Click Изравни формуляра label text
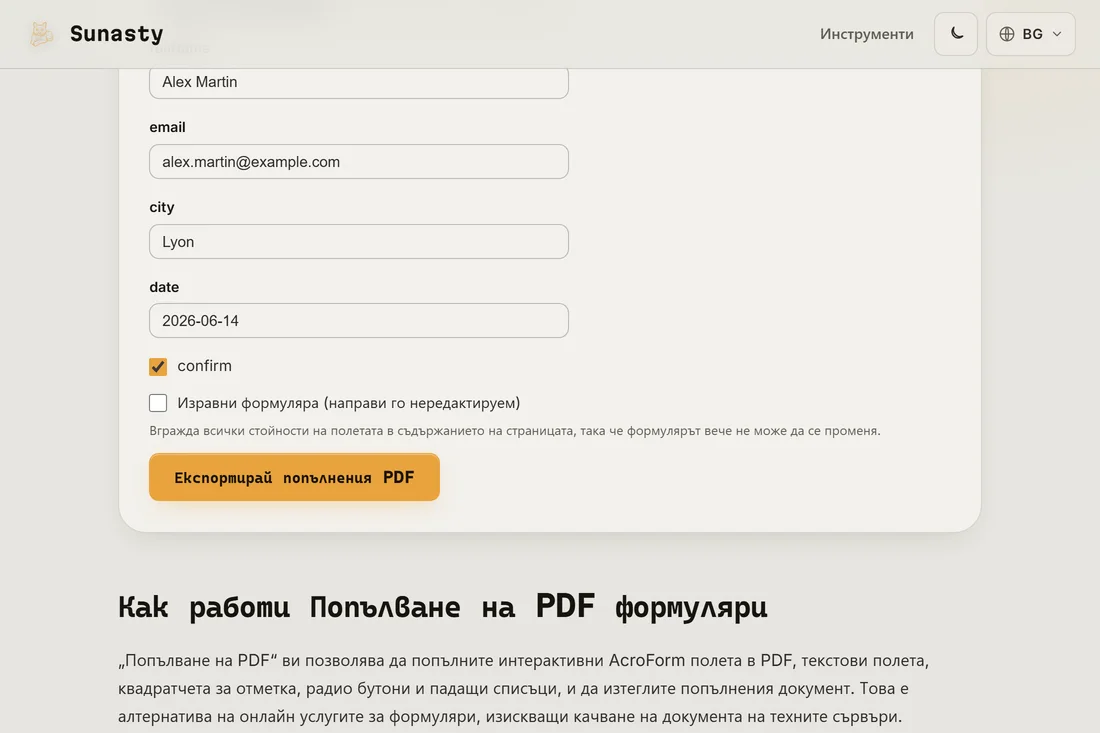Image resolution: width=1100 pixels, height=733 pixels. (349, 403)
